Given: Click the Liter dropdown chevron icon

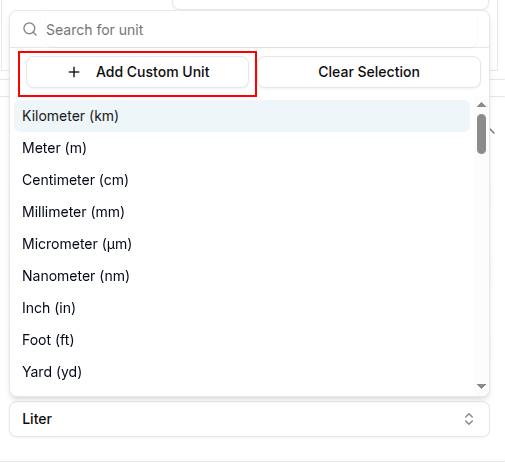Looking at the screenshot, I should coord(469,419).
